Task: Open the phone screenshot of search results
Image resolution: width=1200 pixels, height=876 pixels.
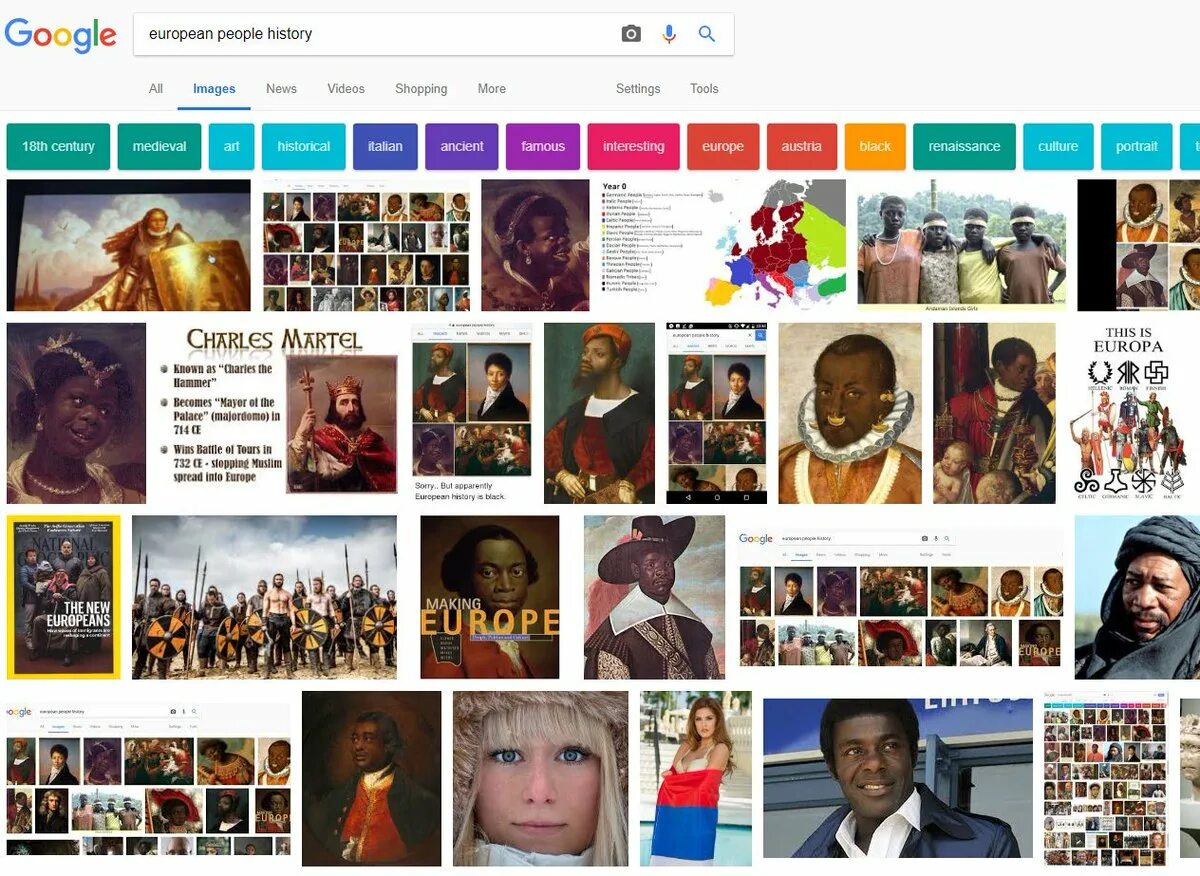Action: coord(717,413)
